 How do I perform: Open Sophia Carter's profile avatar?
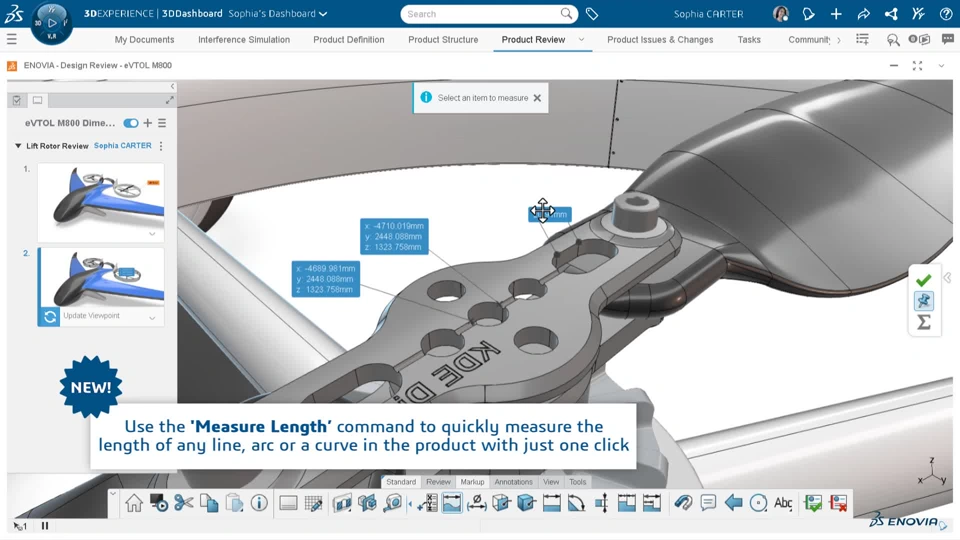pyautogui.click(x=781, y=13)
